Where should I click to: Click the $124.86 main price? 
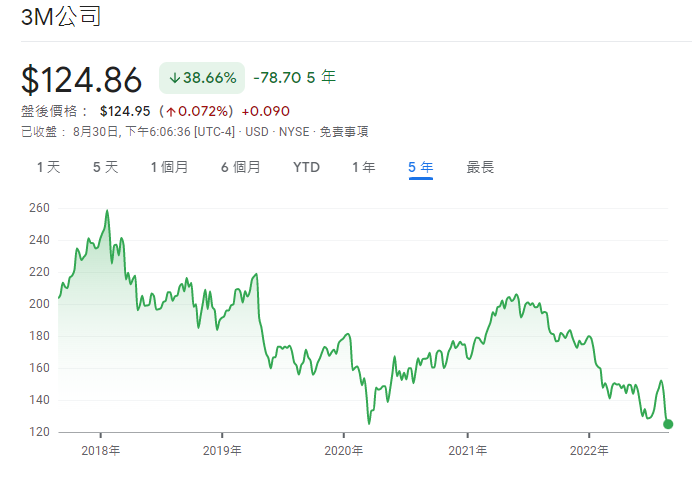click(82, 79)
